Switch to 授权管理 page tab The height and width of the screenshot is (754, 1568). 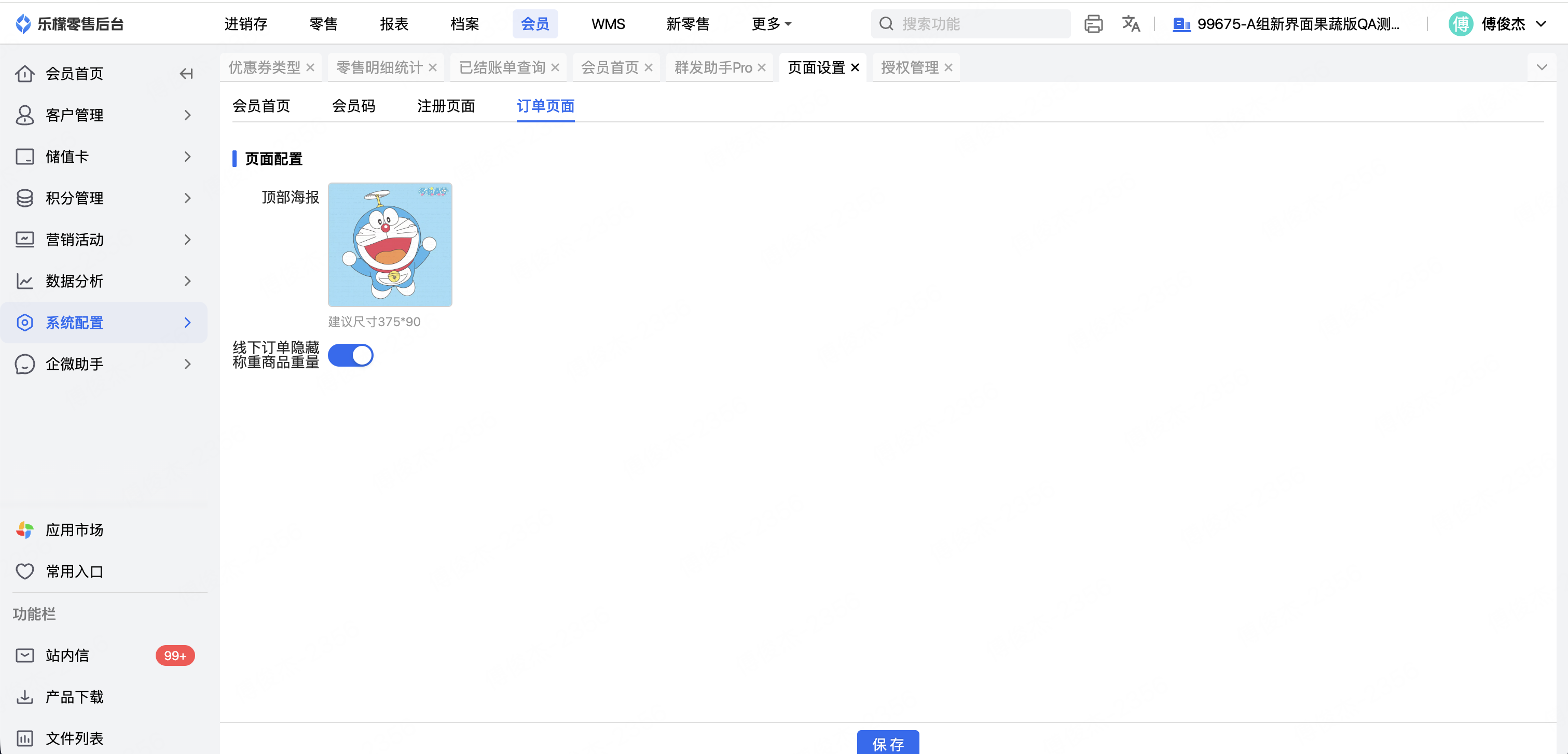coord(910,67)
